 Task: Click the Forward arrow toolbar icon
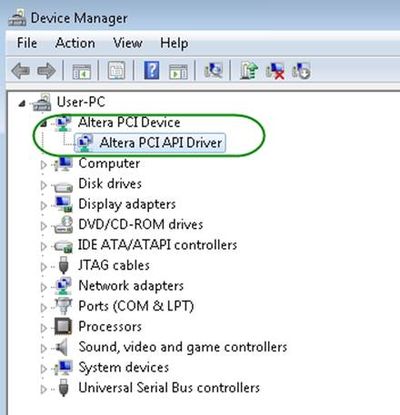click(x=47, y=71)
